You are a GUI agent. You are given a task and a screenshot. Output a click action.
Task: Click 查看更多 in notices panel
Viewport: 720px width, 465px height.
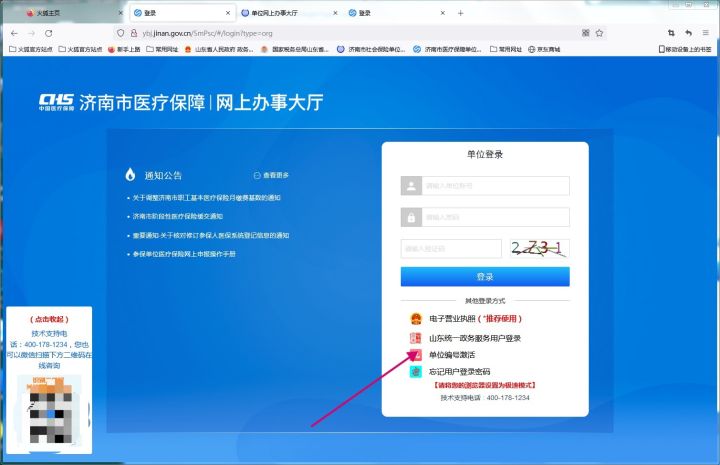click(276, 175)
